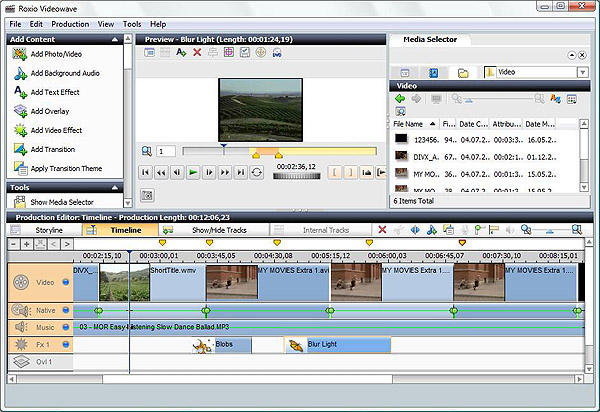Click the Blur Light effect clip icon
600x412 pixels.
pyautogui.click(x=296, y=345)
